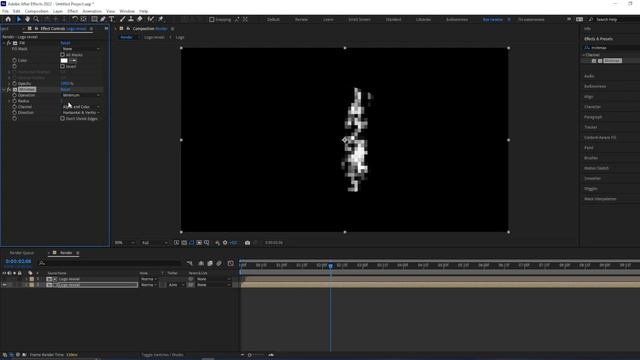Click Toggle Switches / Modes button

[x=162, y=355]
